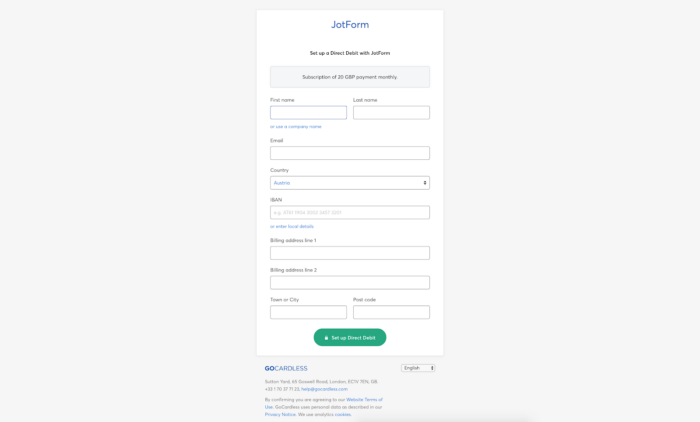Click the Set up Direct Debit button
The image size is (700, 422).
pos(350,338)
